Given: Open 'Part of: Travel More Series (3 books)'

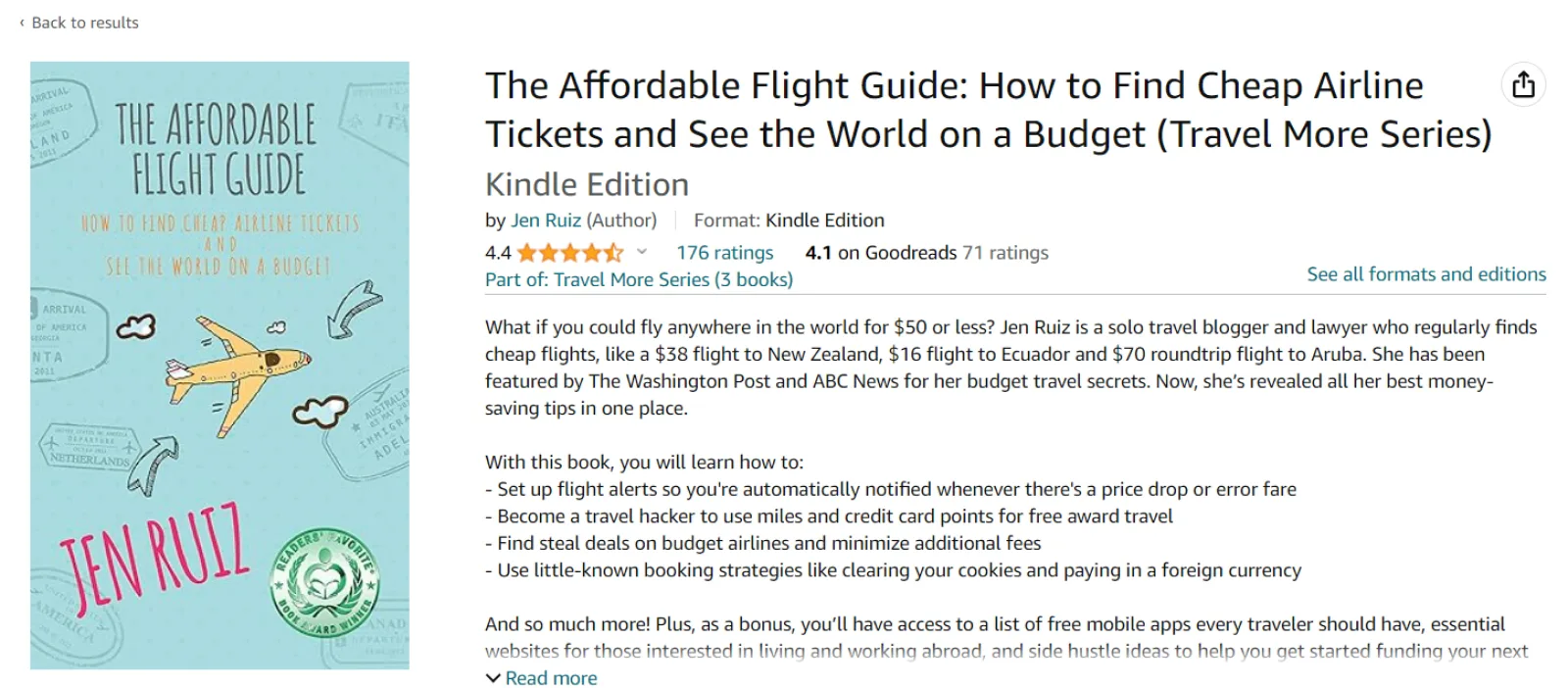Looking at the screenshot, I should click(x=639, y=279).
